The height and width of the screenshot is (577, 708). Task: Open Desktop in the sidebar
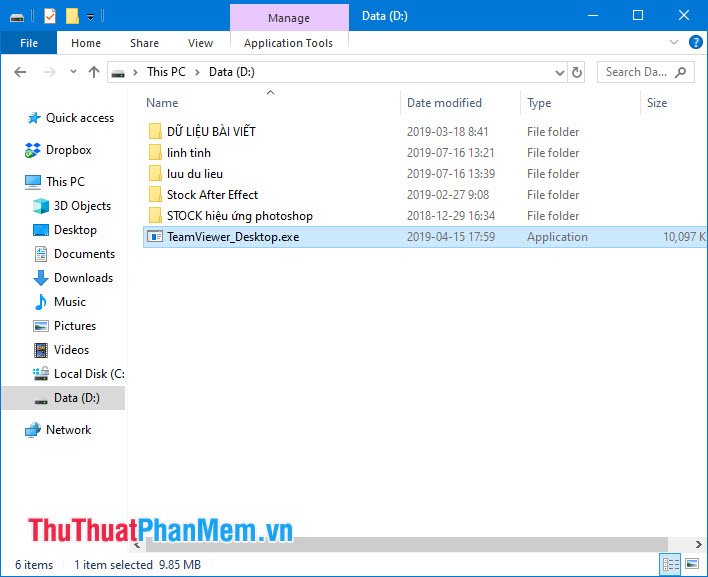click(x=65, y=230)
